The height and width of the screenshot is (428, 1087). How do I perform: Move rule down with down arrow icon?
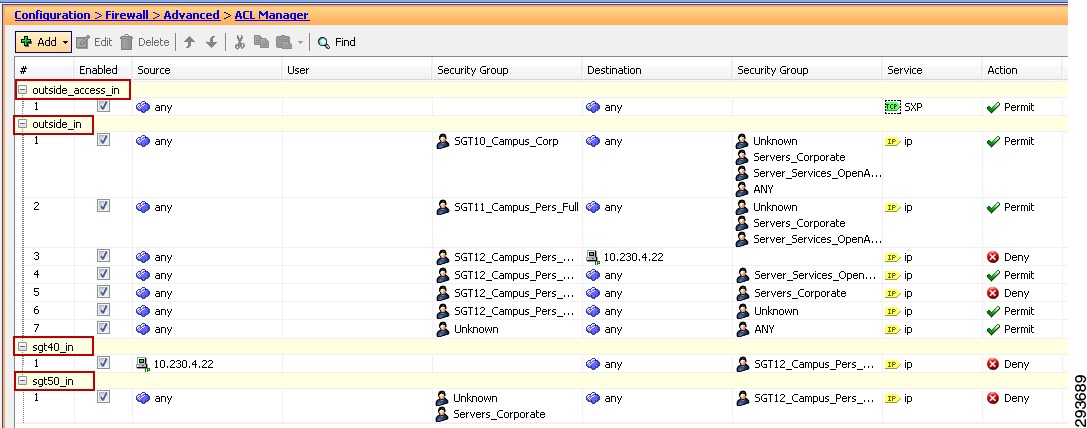[x=211, y=42]
